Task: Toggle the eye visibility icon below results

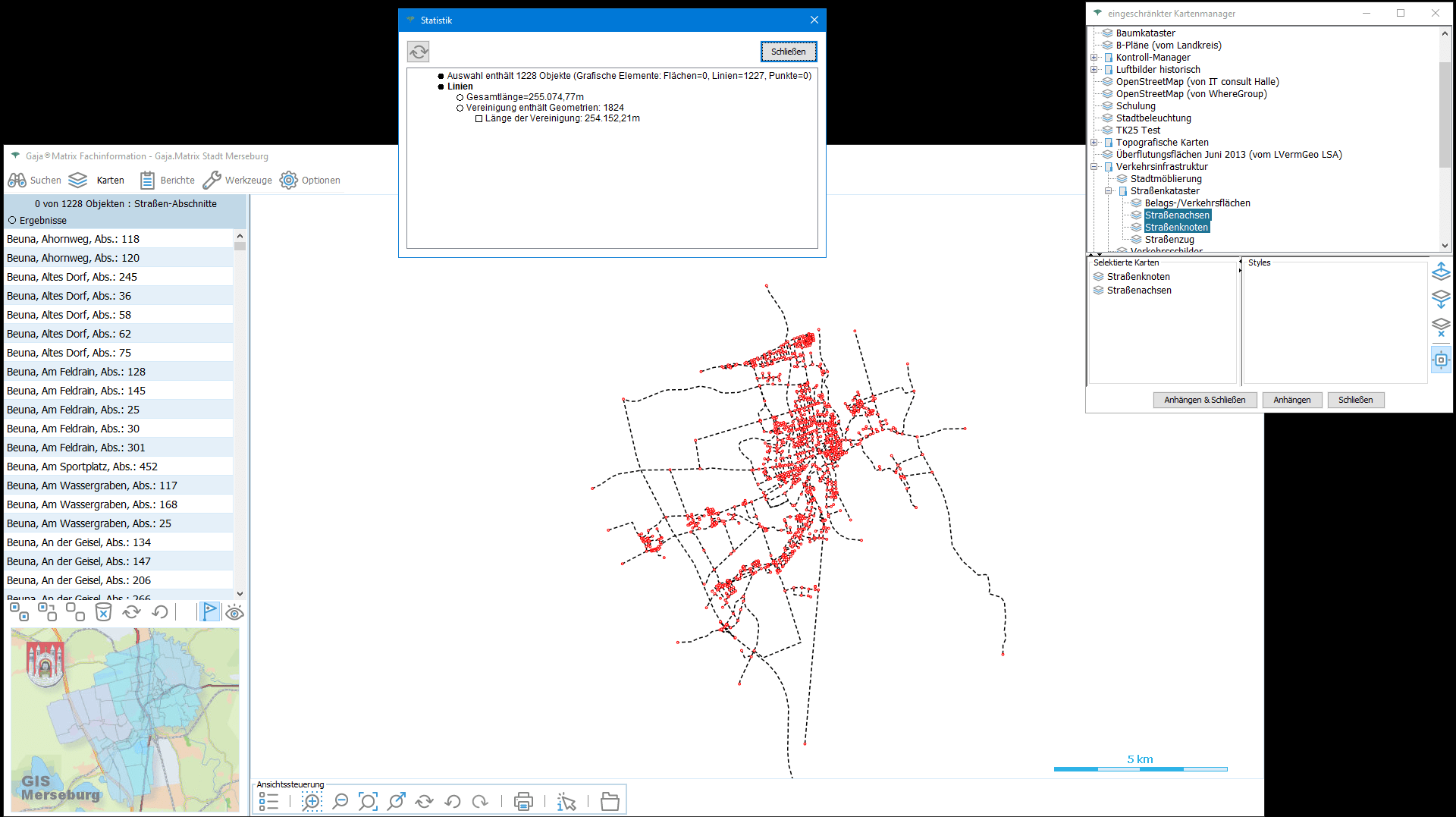Action: 234,613
